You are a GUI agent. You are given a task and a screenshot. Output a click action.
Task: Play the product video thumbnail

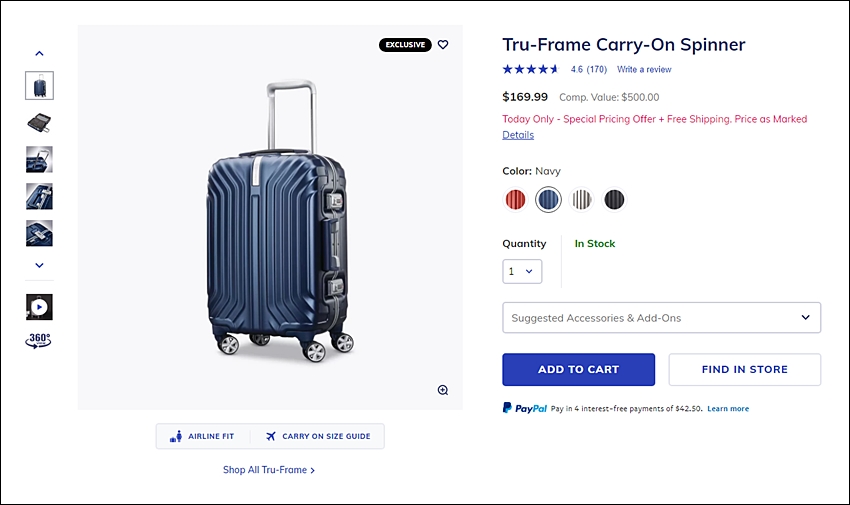[39, 307]
